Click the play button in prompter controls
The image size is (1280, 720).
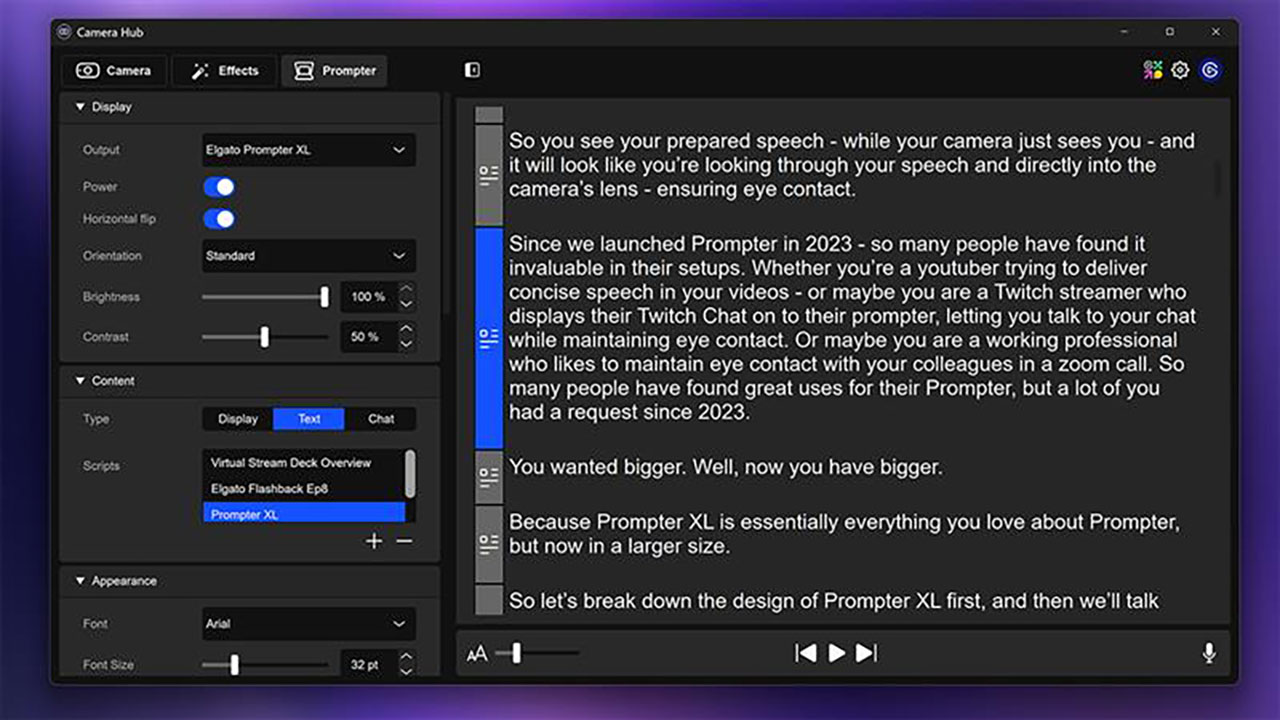(x=837, y=653)
